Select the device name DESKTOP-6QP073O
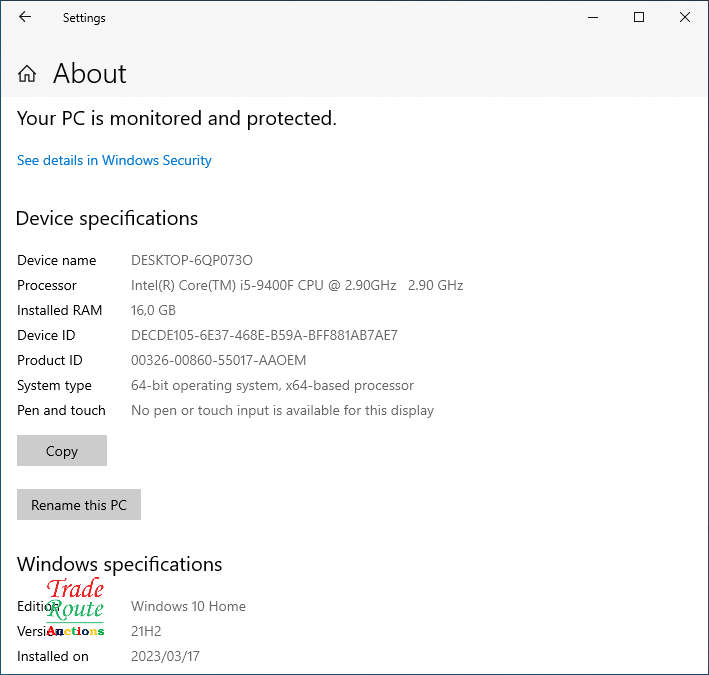 191,260
